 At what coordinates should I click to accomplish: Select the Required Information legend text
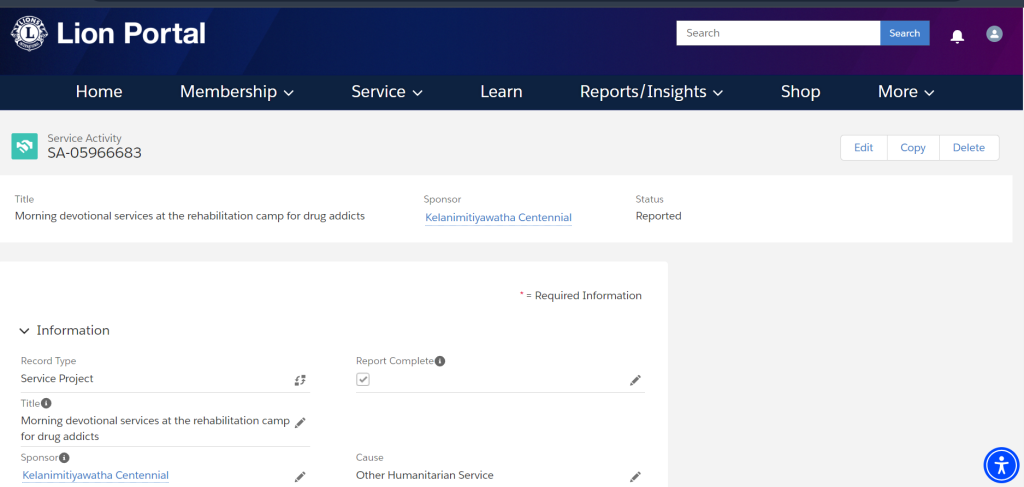tap(581, 296)
